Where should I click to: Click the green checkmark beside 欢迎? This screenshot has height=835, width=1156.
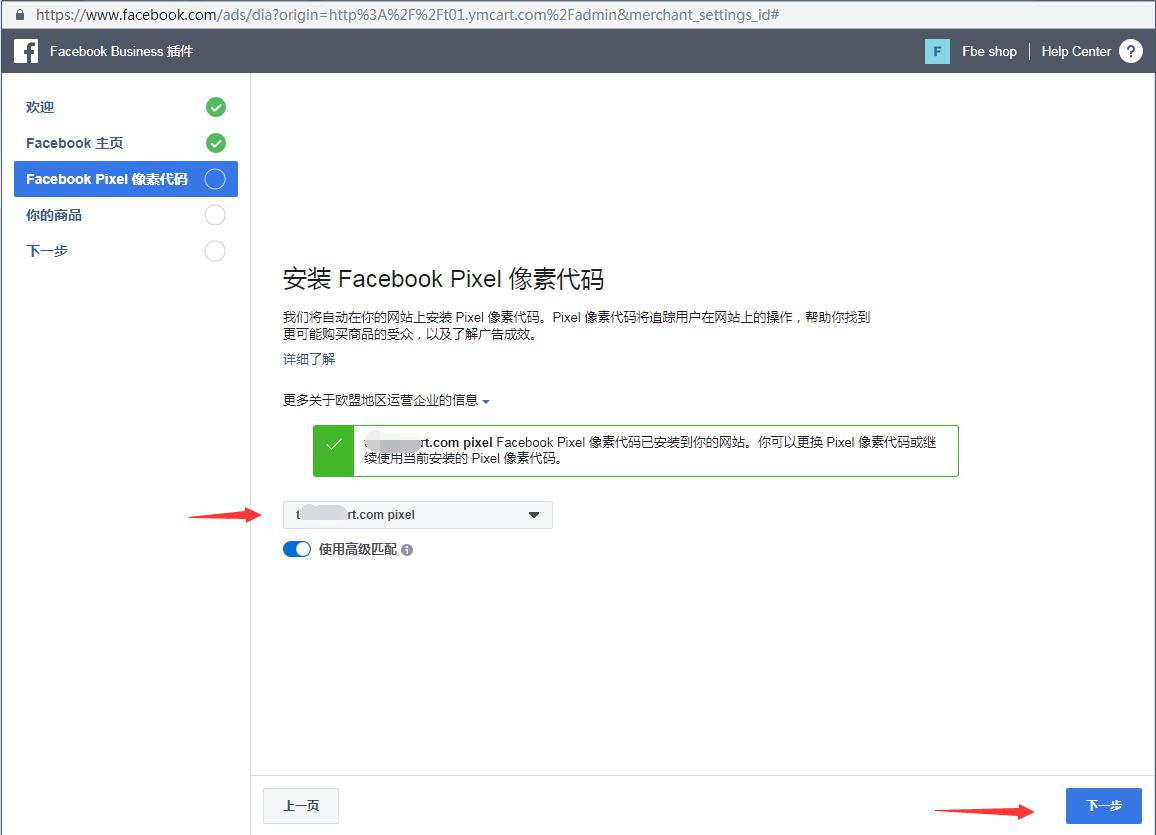tap(215, 107)
